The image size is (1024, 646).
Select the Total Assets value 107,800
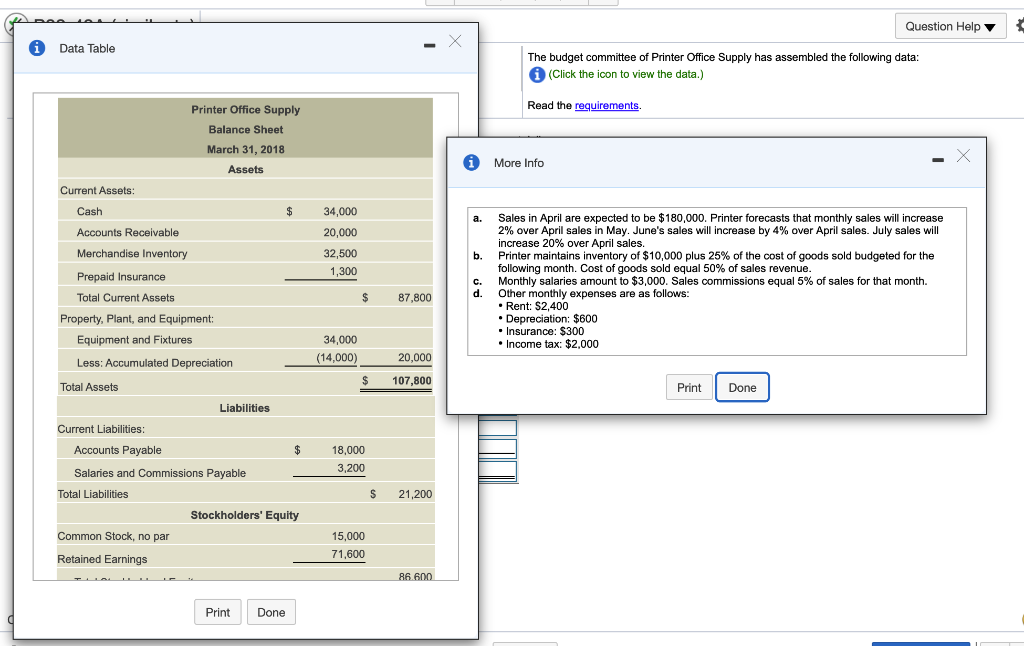coord(411,380)
